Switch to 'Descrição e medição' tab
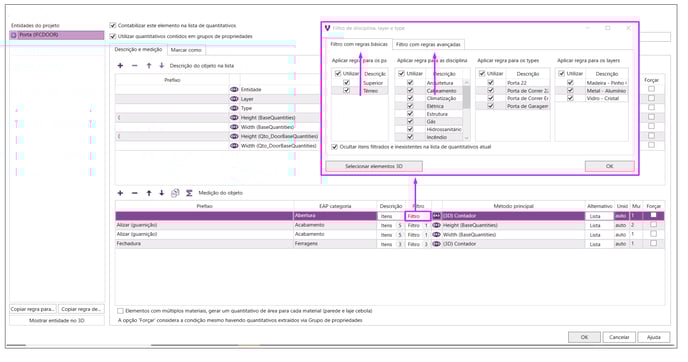This screenshot has height=362, width=688. 138,50
